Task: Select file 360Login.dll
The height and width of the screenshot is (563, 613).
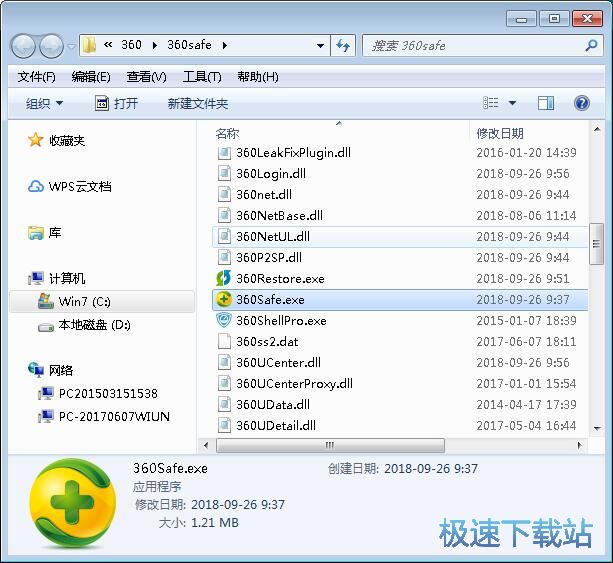Action: pos(271,174)
